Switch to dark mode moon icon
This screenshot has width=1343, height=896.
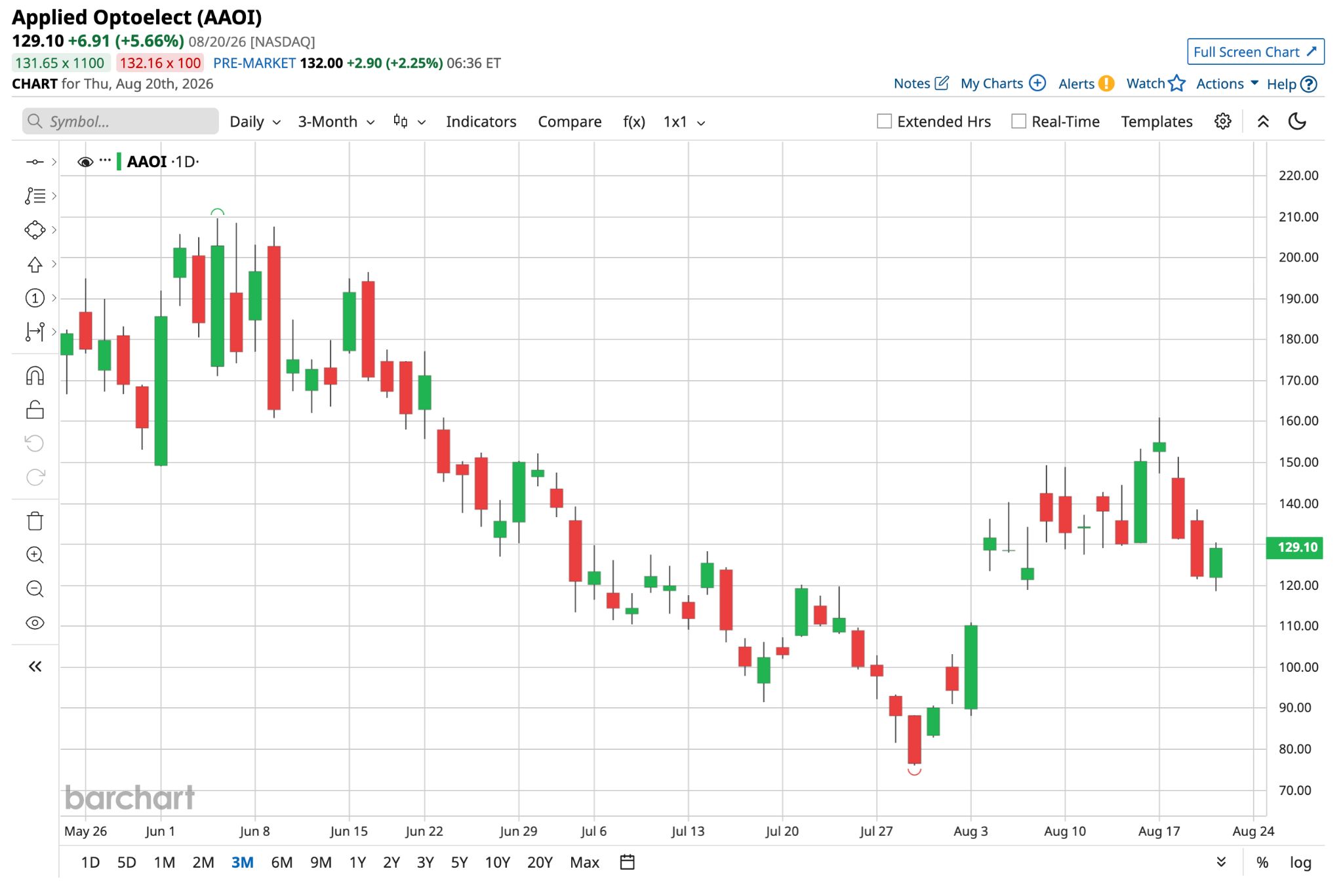click(x=1297, y=121)
